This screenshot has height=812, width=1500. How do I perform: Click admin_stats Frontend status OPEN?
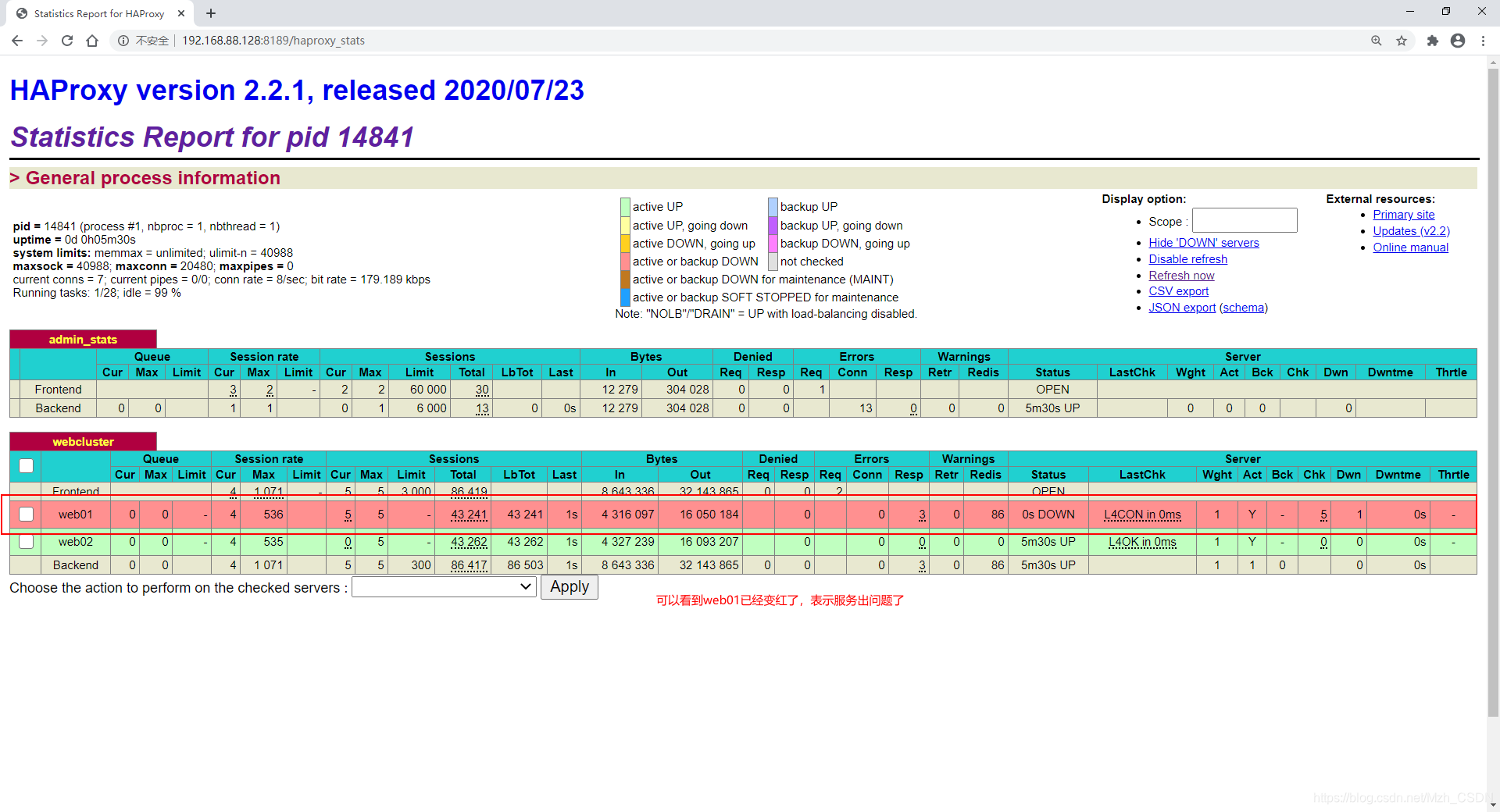(1052, 390)
